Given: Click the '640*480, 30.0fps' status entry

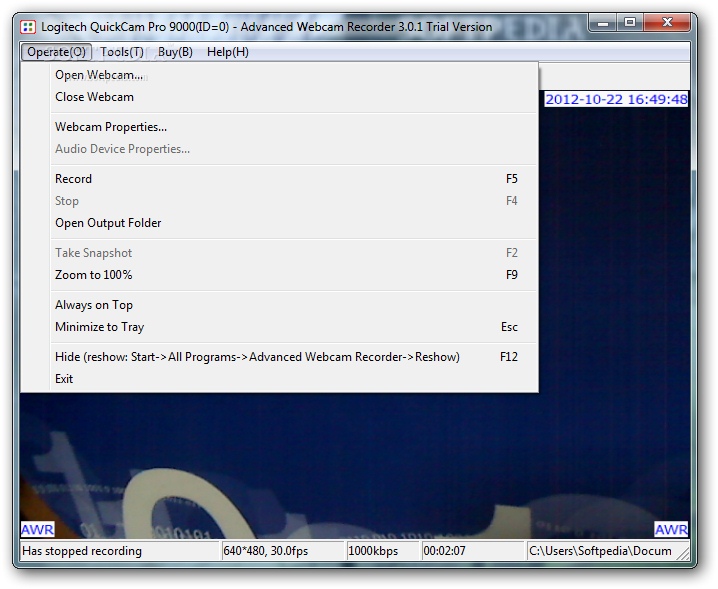Looking at the screenshot, I should [x=266, y=551].
